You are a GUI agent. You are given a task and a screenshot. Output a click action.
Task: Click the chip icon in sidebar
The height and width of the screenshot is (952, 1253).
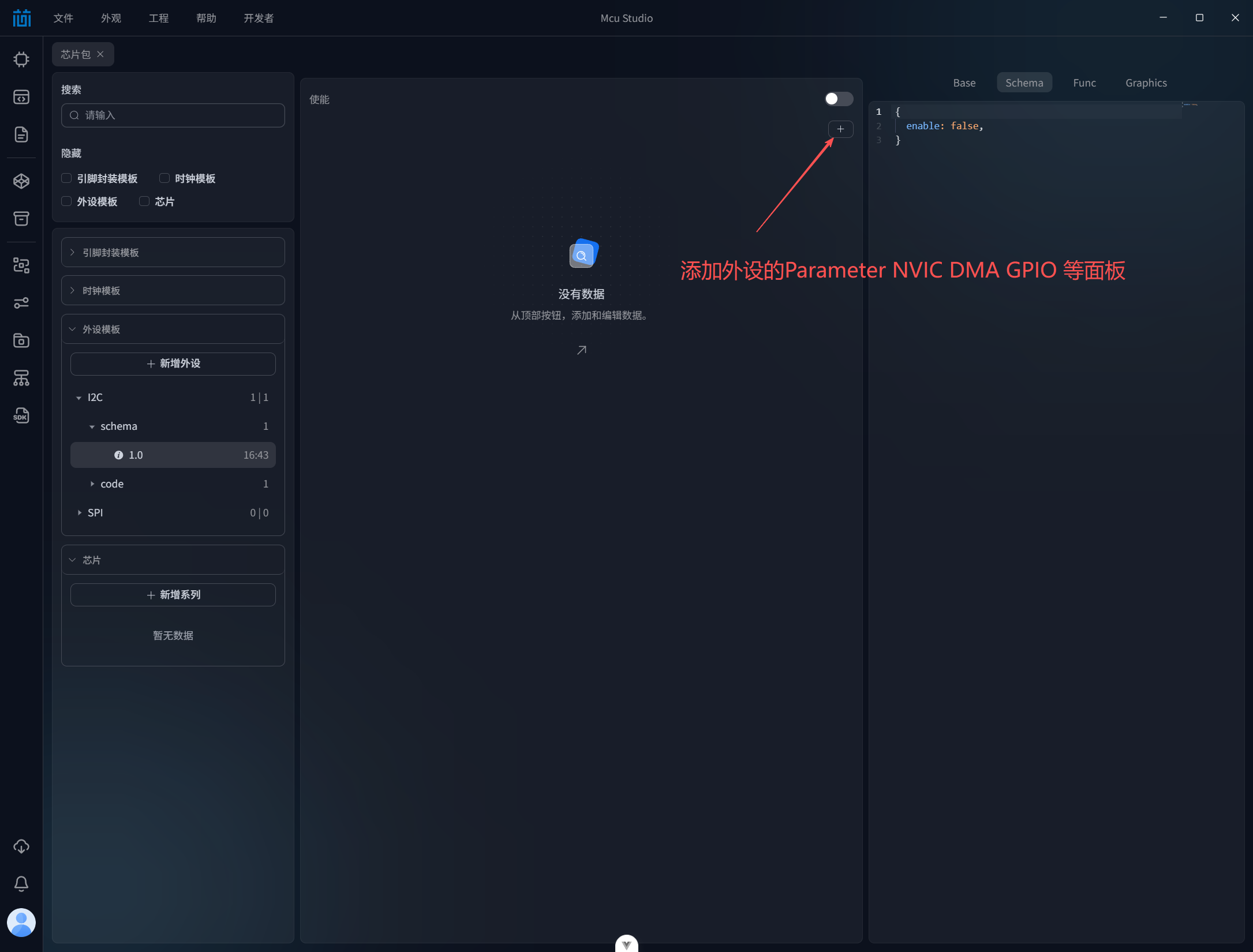(x=21, y=59)
